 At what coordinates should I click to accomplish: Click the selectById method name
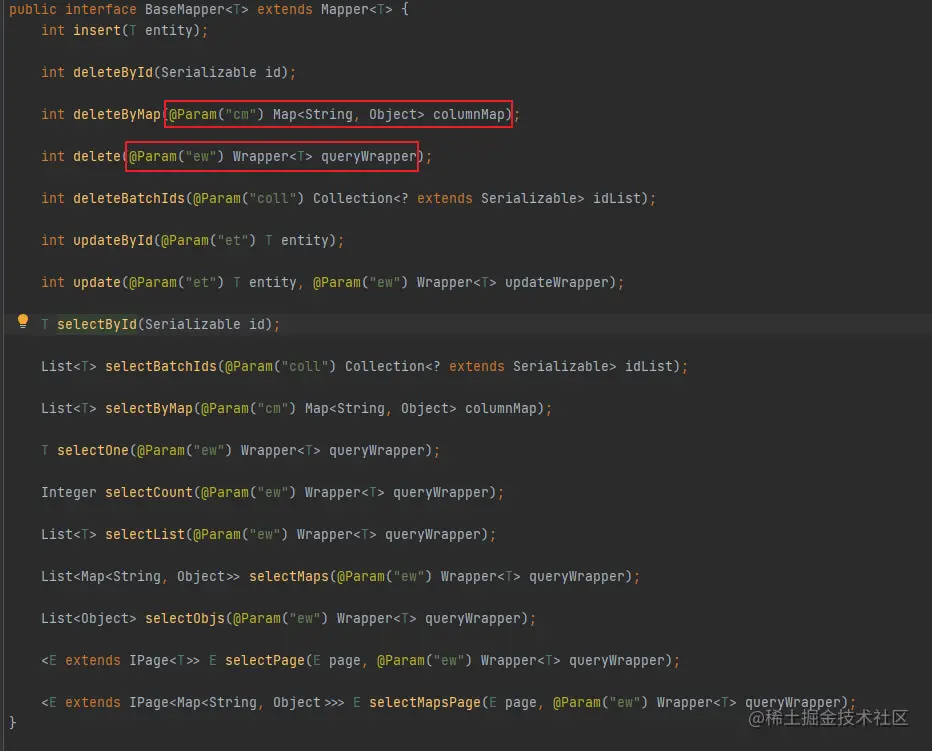point(97,324)
